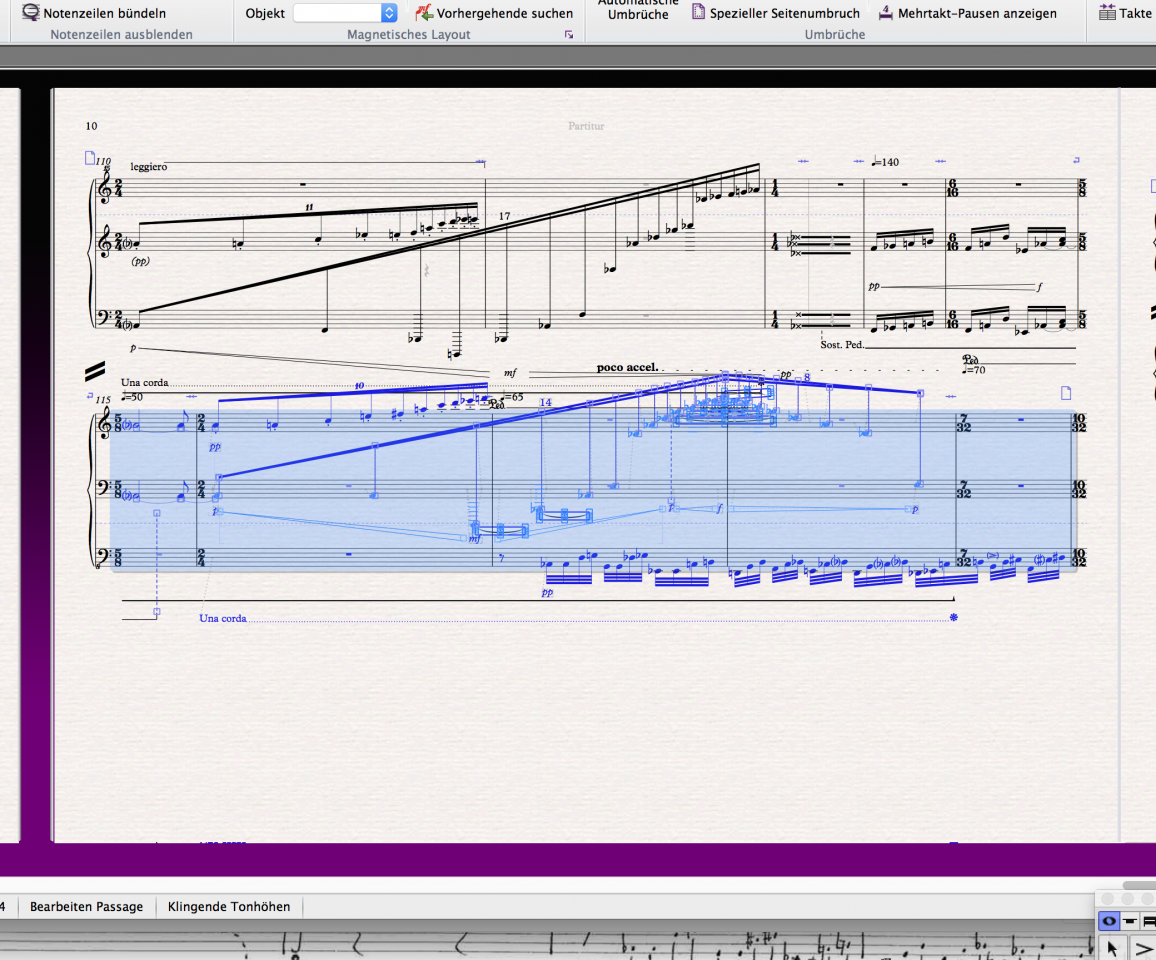Select the second keypad layout tab
The height and width of the screenshot is (960, 1156).
(x=1129, y=920)
